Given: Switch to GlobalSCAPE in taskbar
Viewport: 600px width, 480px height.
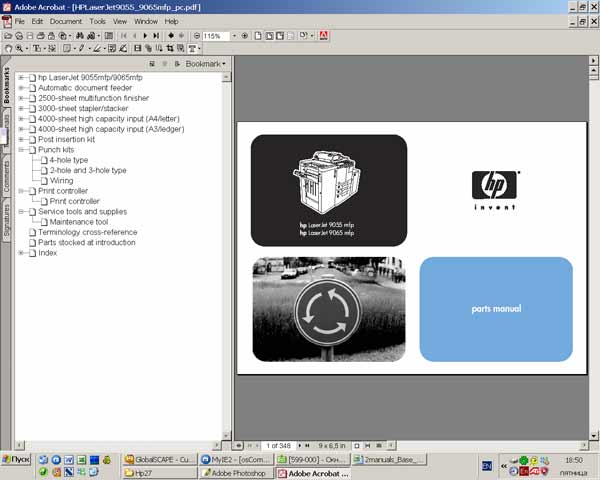Looking at the screenshot, I should pyautogui.click(x=160, y=460).
